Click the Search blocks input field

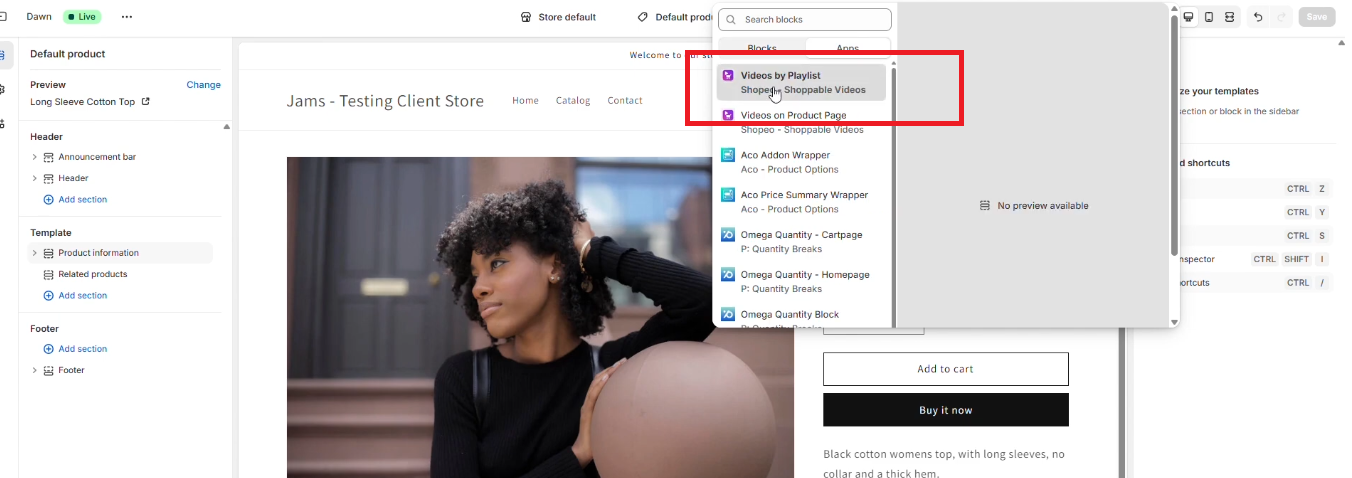click(805, 20)
